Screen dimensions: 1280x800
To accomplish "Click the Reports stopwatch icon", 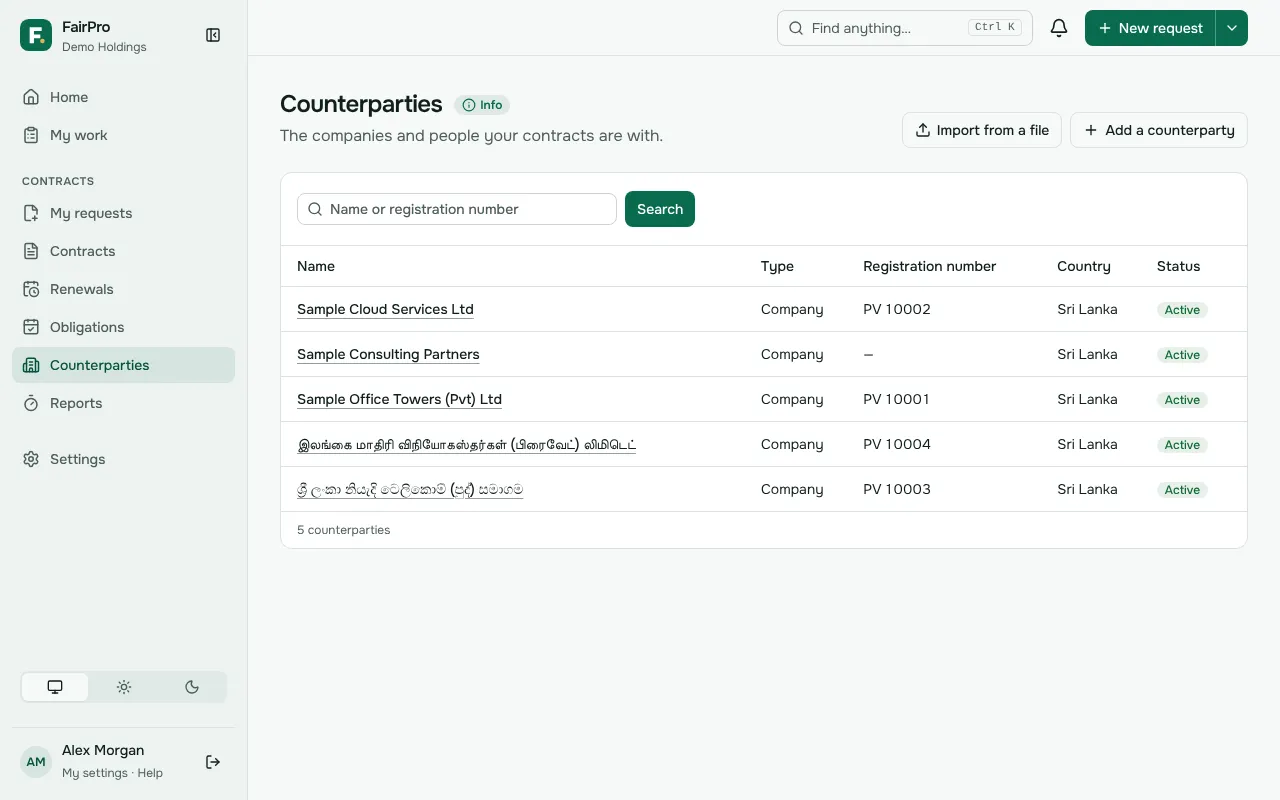I will tap(31, 403).
